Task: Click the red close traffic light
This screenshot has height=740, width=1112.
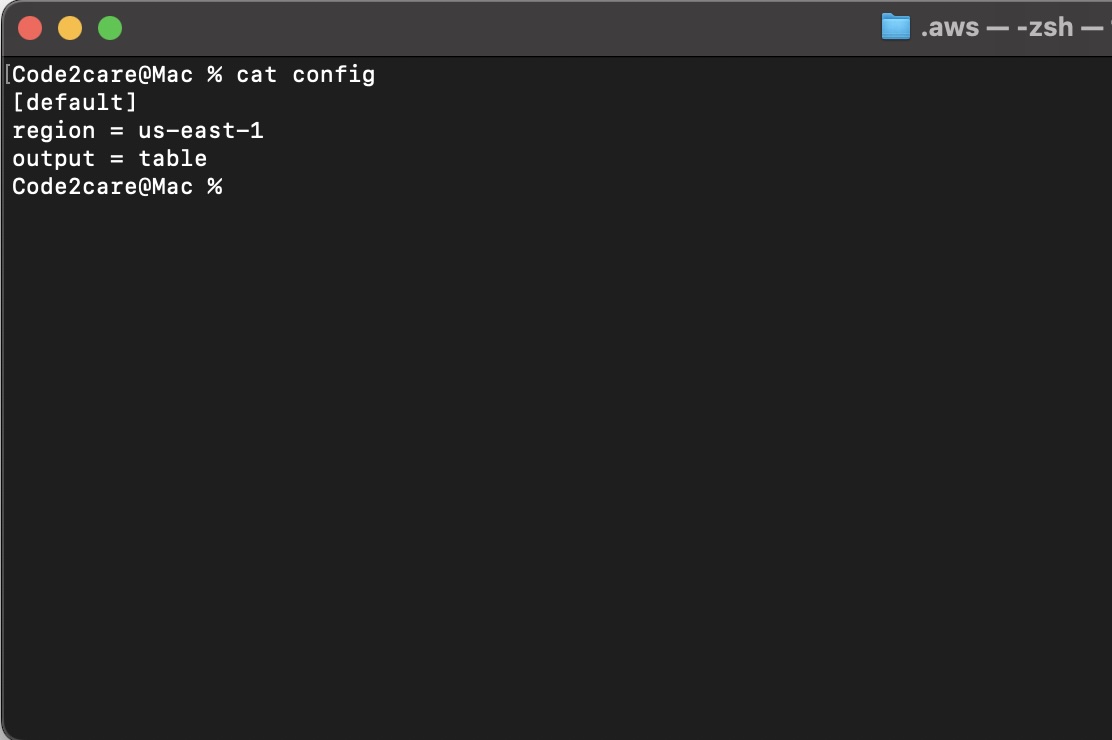Action: (30, 29)
